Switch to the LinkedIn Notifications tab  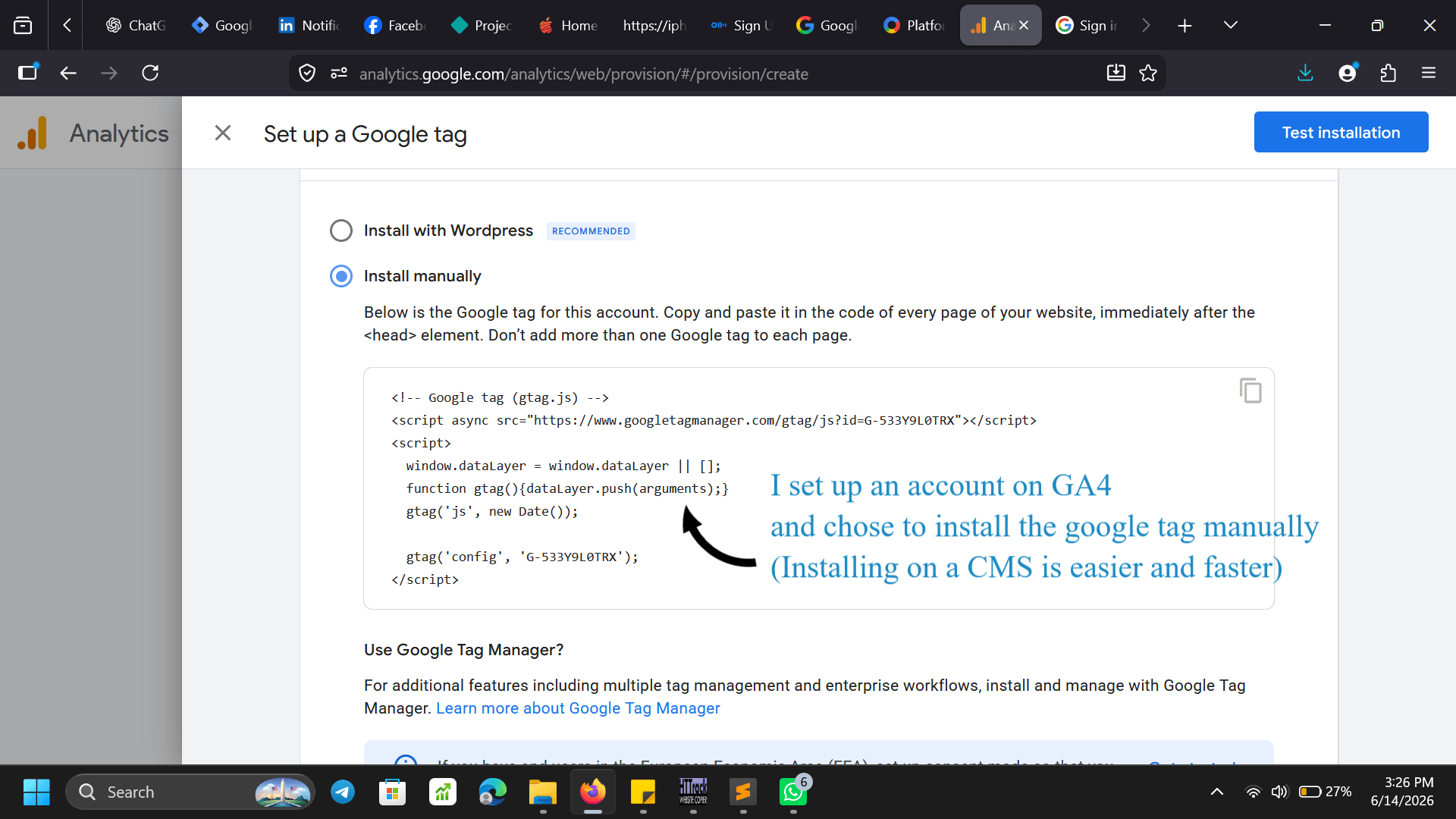309,25
